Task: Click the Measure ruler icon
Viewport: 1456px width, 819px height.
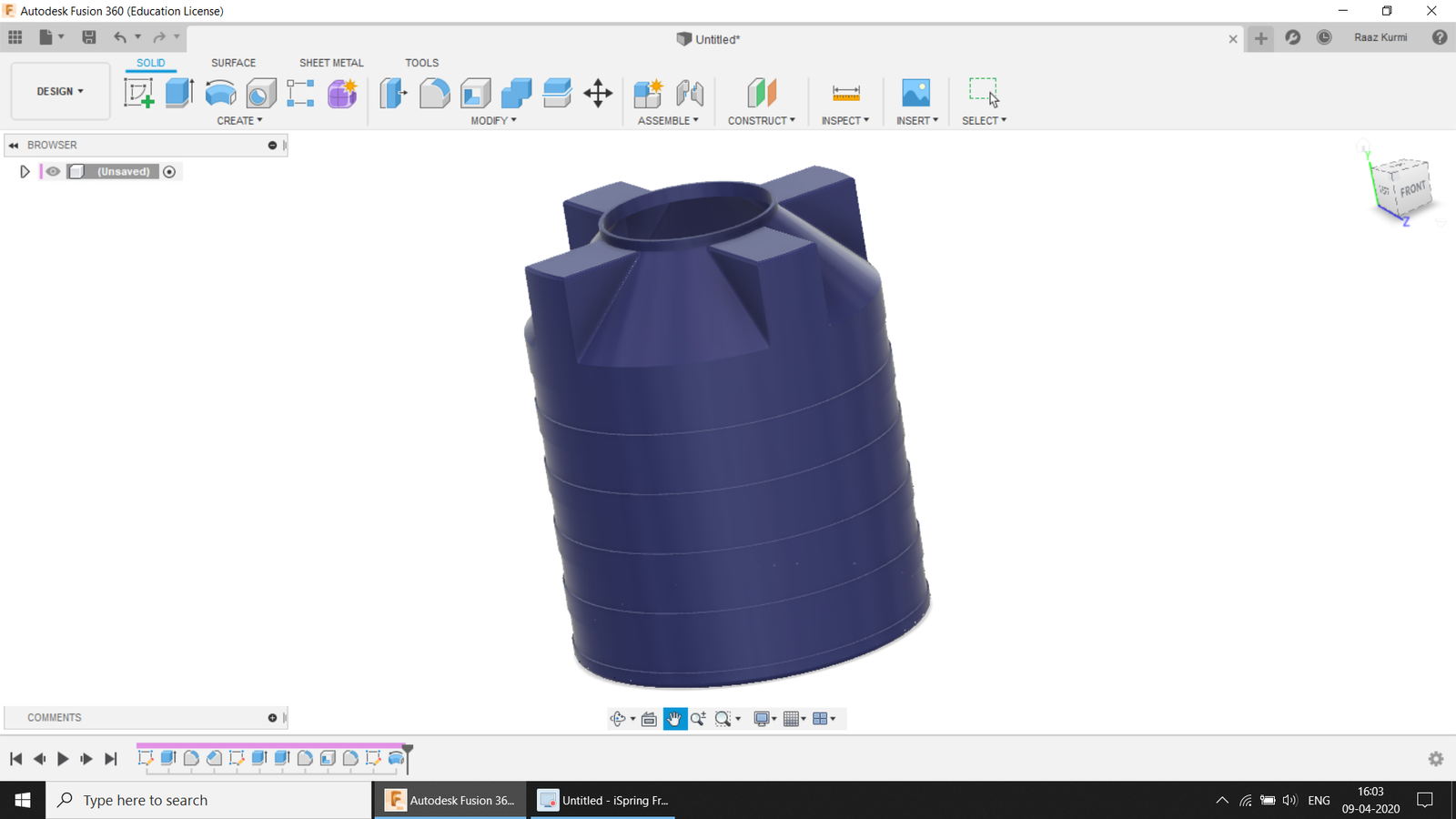Action: (846, 93)
